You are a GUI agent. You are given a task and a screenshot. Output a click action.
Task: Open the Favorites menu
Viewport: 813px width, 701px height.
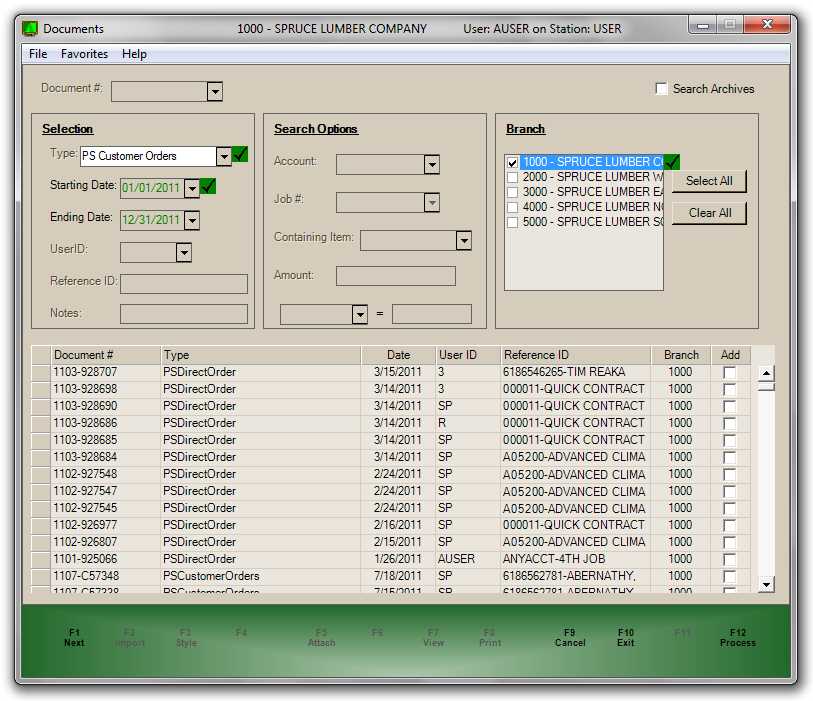tap(84, 54)
